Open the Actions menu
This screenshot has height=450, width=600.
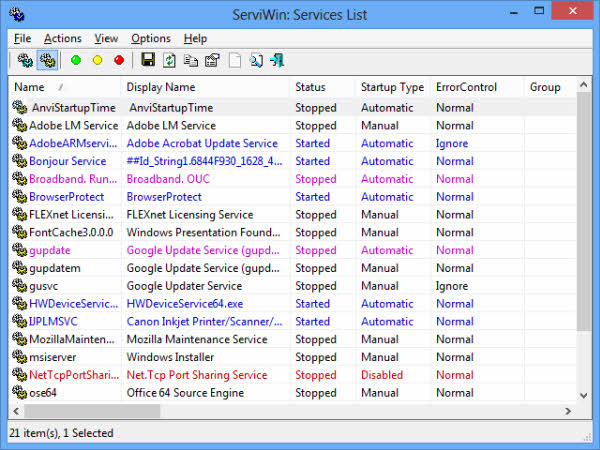point(63,38)
